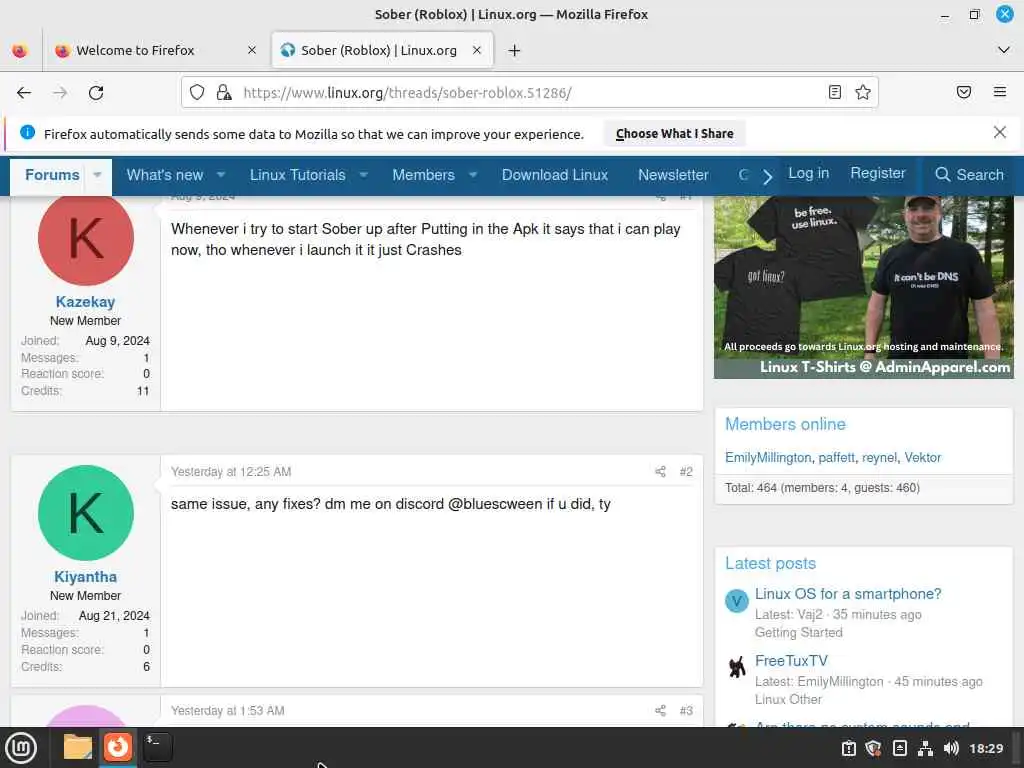Viewport: 1024px width, 768px height.
Task: Show site security info via padlock icon
Action: tap(224, 92)
